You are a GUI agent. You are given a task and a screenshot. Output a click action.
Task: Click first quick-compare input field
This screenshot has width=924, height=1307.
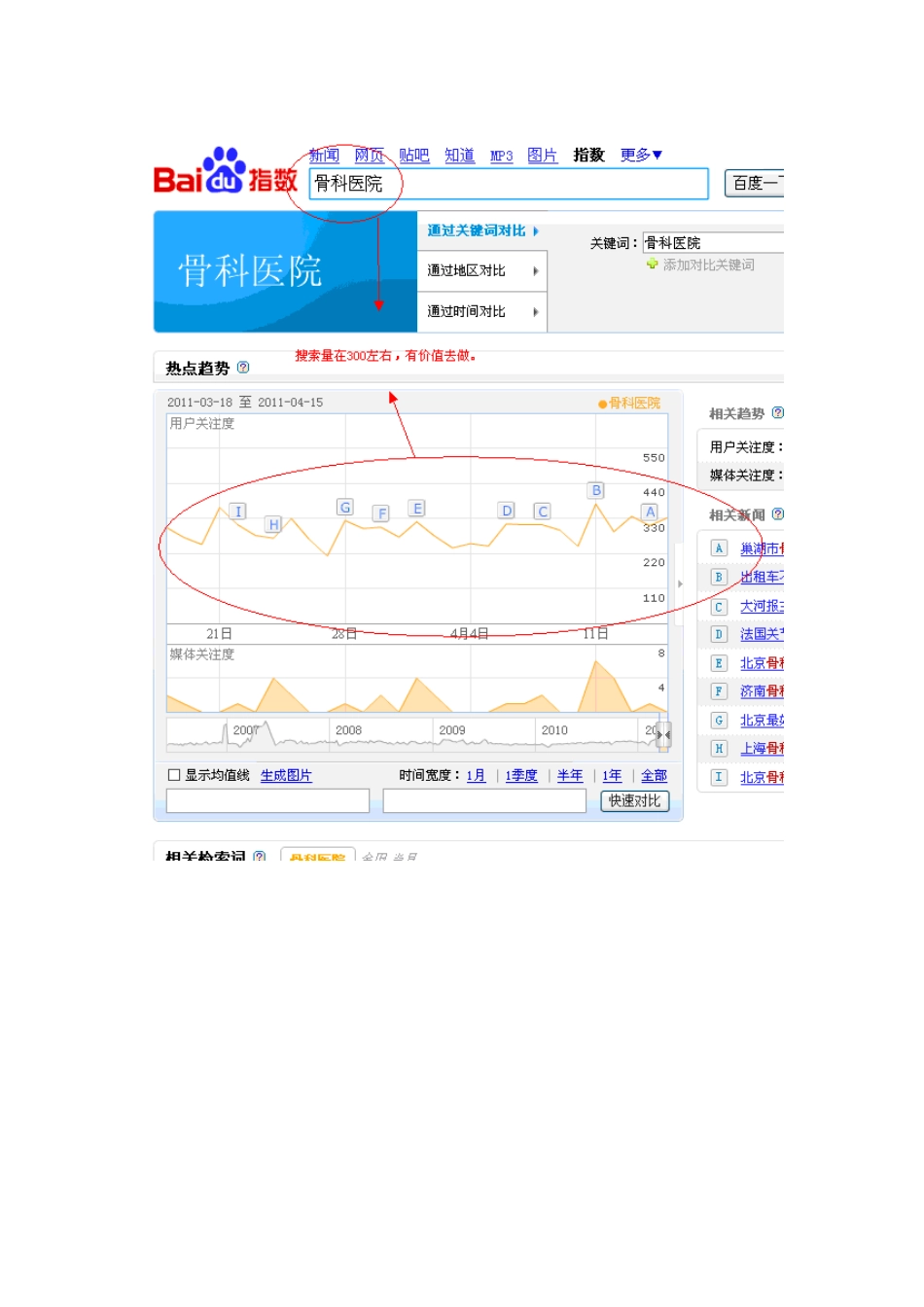[268, 800]
